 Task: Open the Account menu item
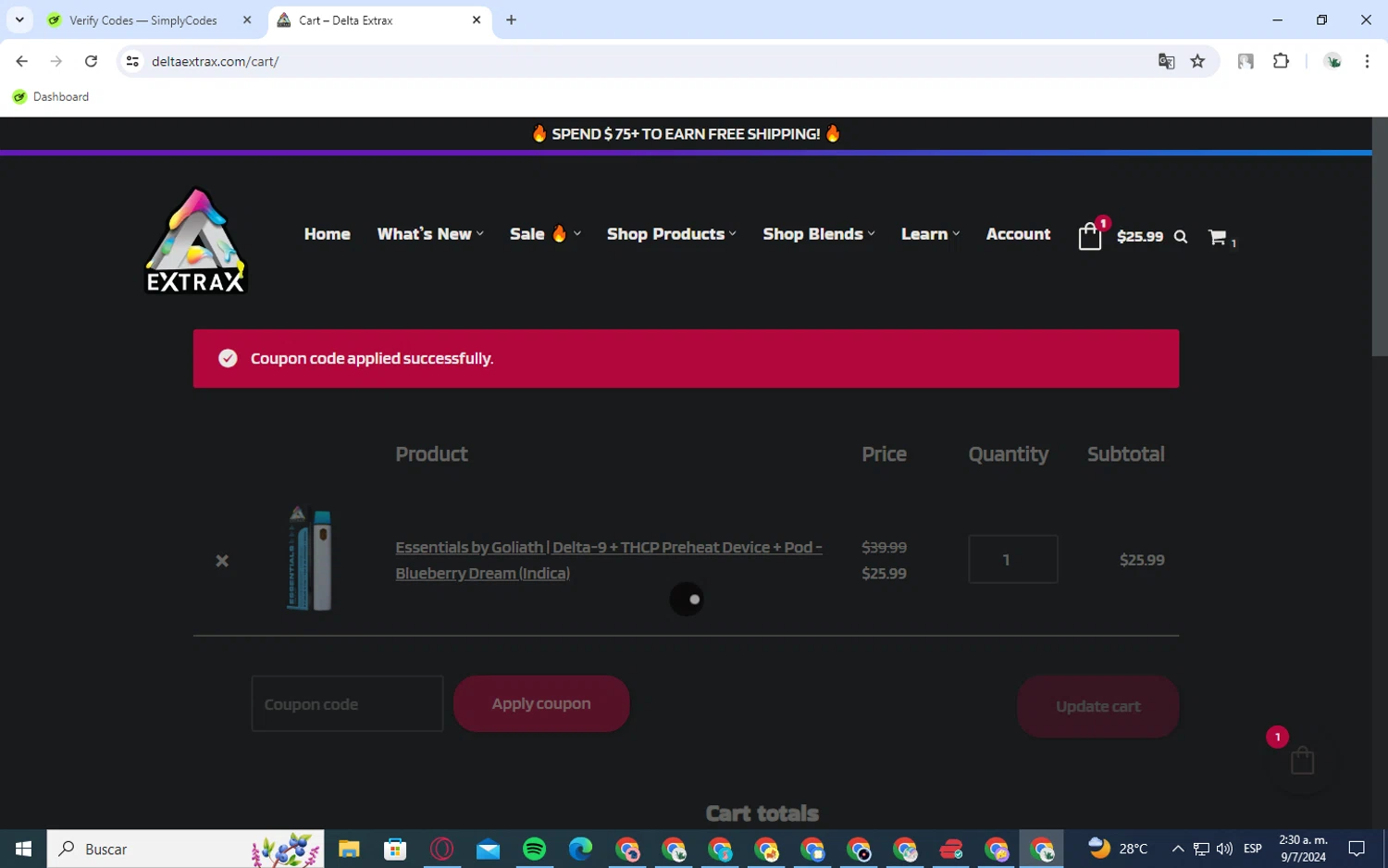point(1018,234)
